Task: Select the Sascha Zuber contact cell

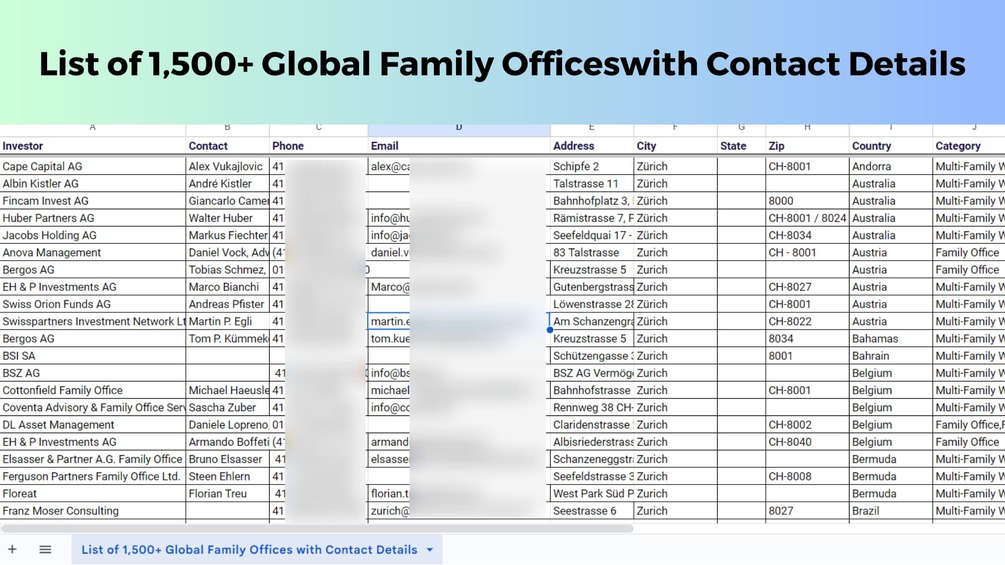Action: [x=228, y=408]
